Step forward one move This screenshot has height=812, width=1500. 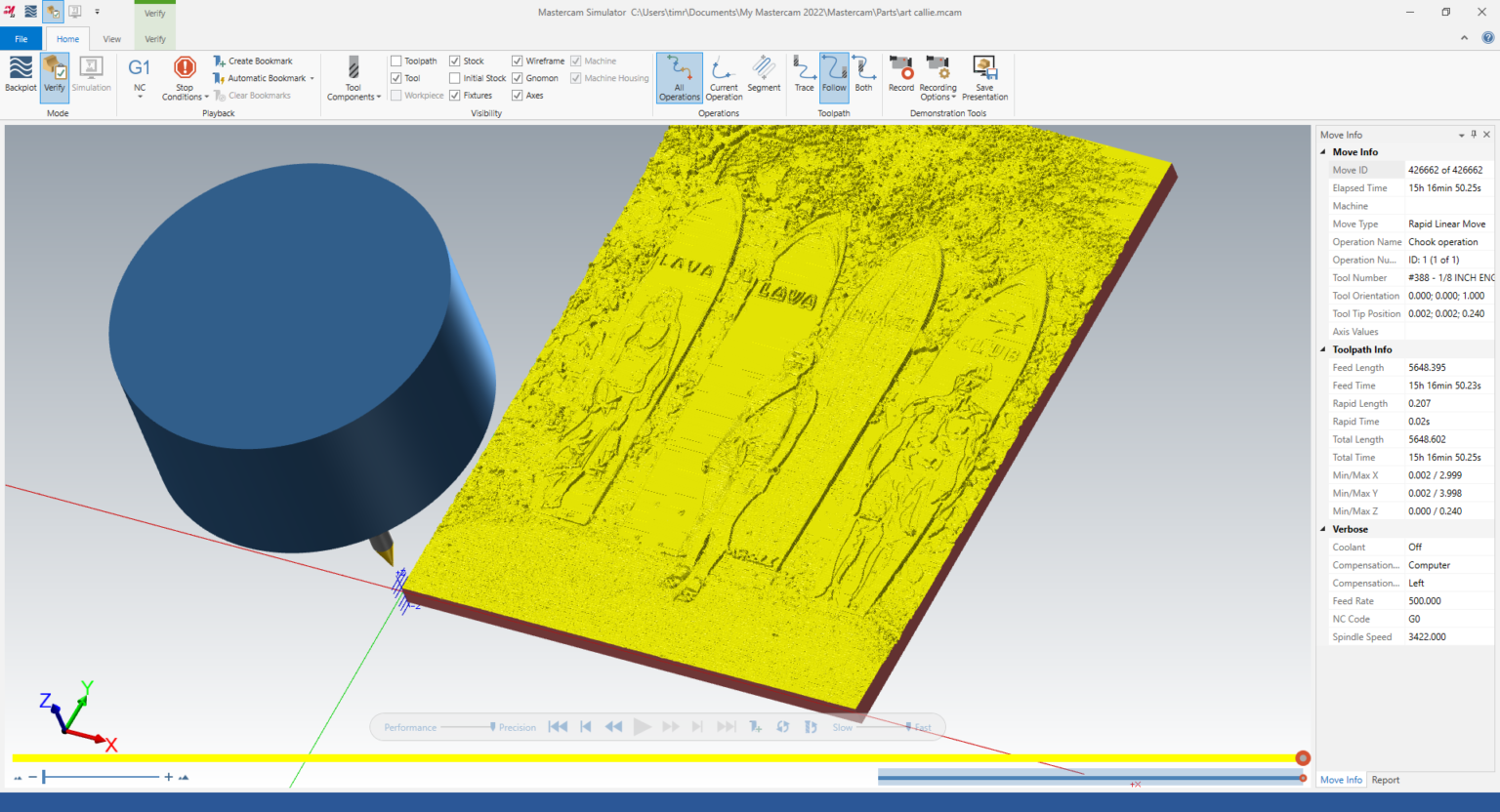pos(697,727)
